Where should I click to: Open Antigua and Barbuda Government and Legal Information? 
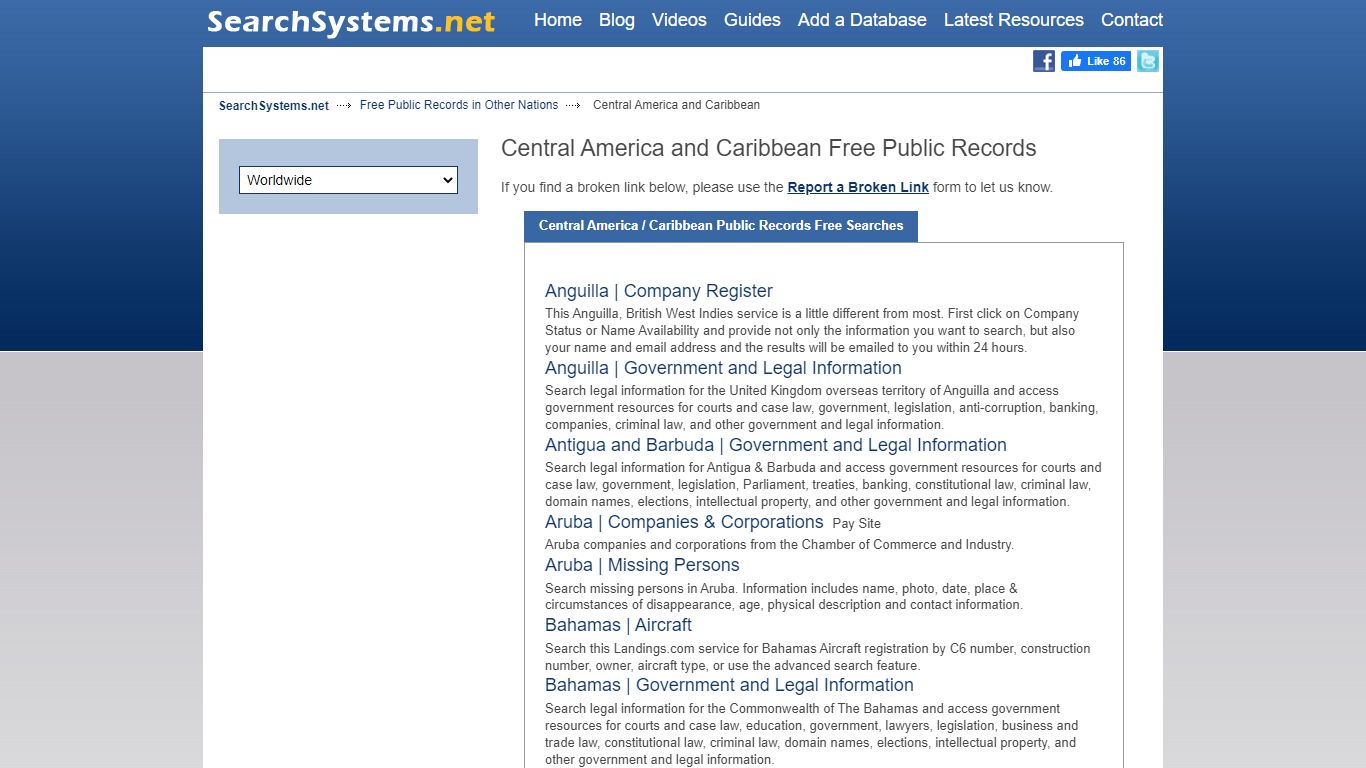click(x=776, y=445)
